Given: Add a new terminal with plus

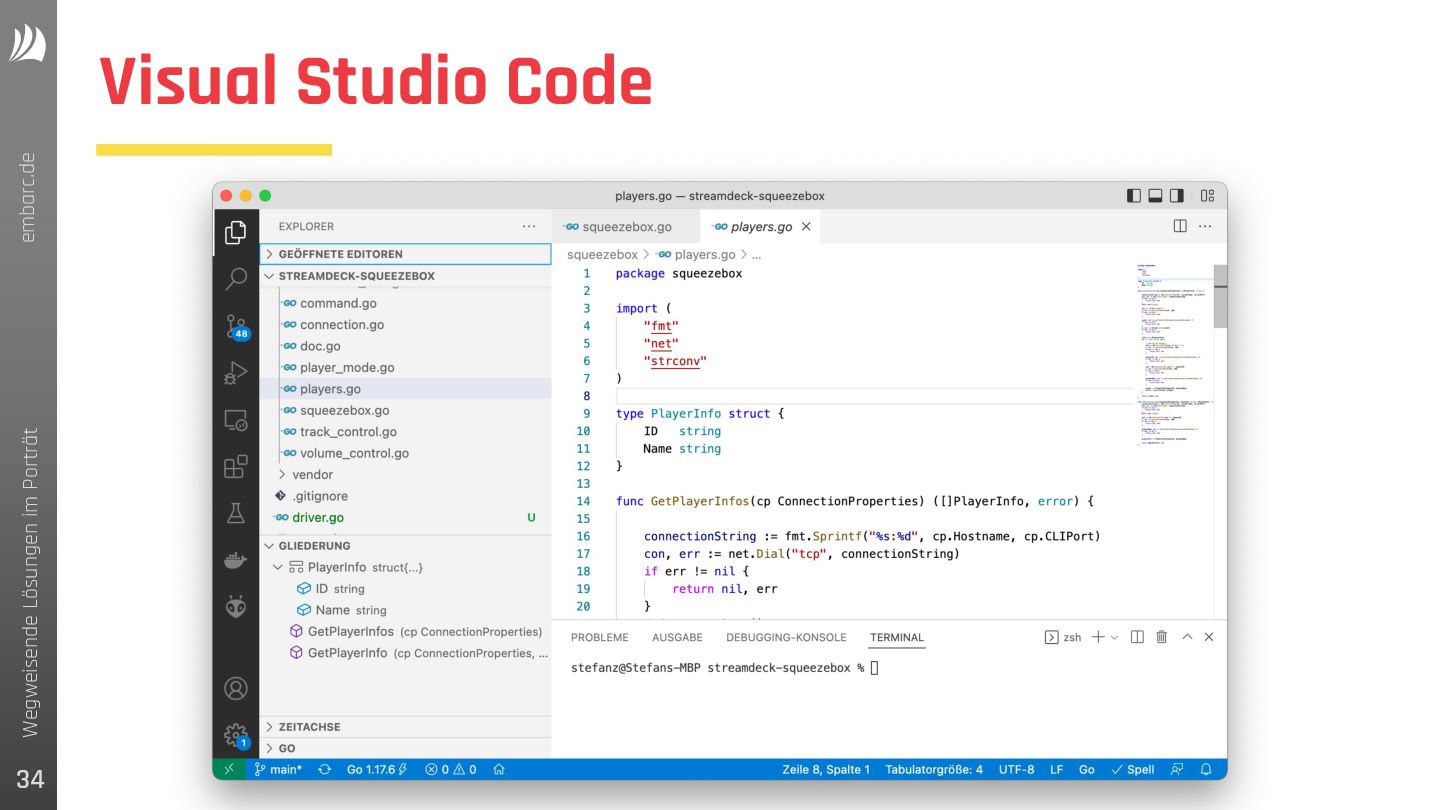Looking at the screenshot, I should pos(1098,637).
